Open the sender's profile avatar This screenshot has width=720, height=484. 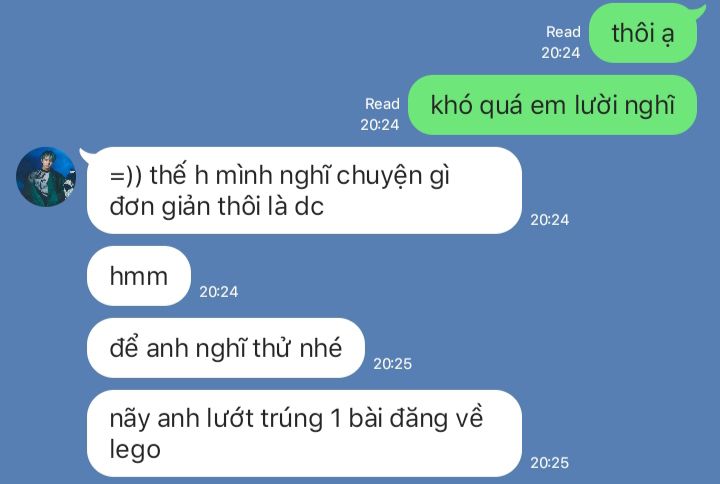[x=46, y=177]
